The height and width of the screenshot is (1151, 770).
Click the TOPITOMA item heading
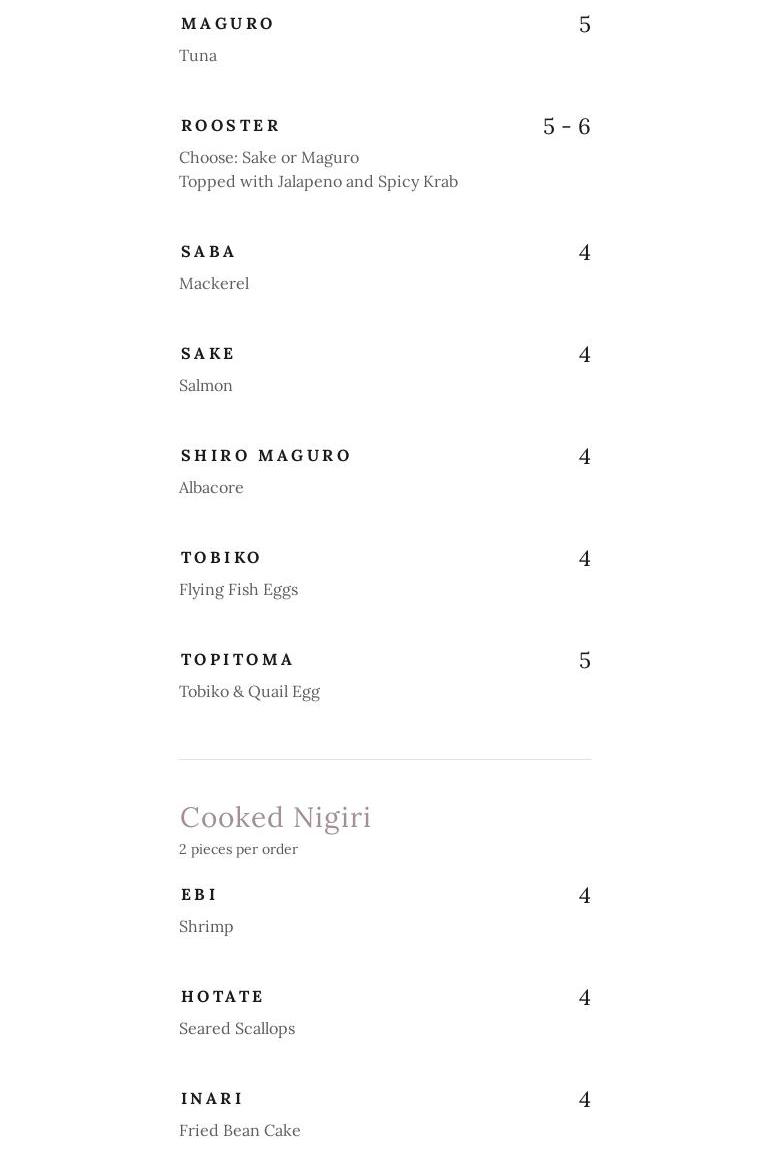[x=237, y=659]
